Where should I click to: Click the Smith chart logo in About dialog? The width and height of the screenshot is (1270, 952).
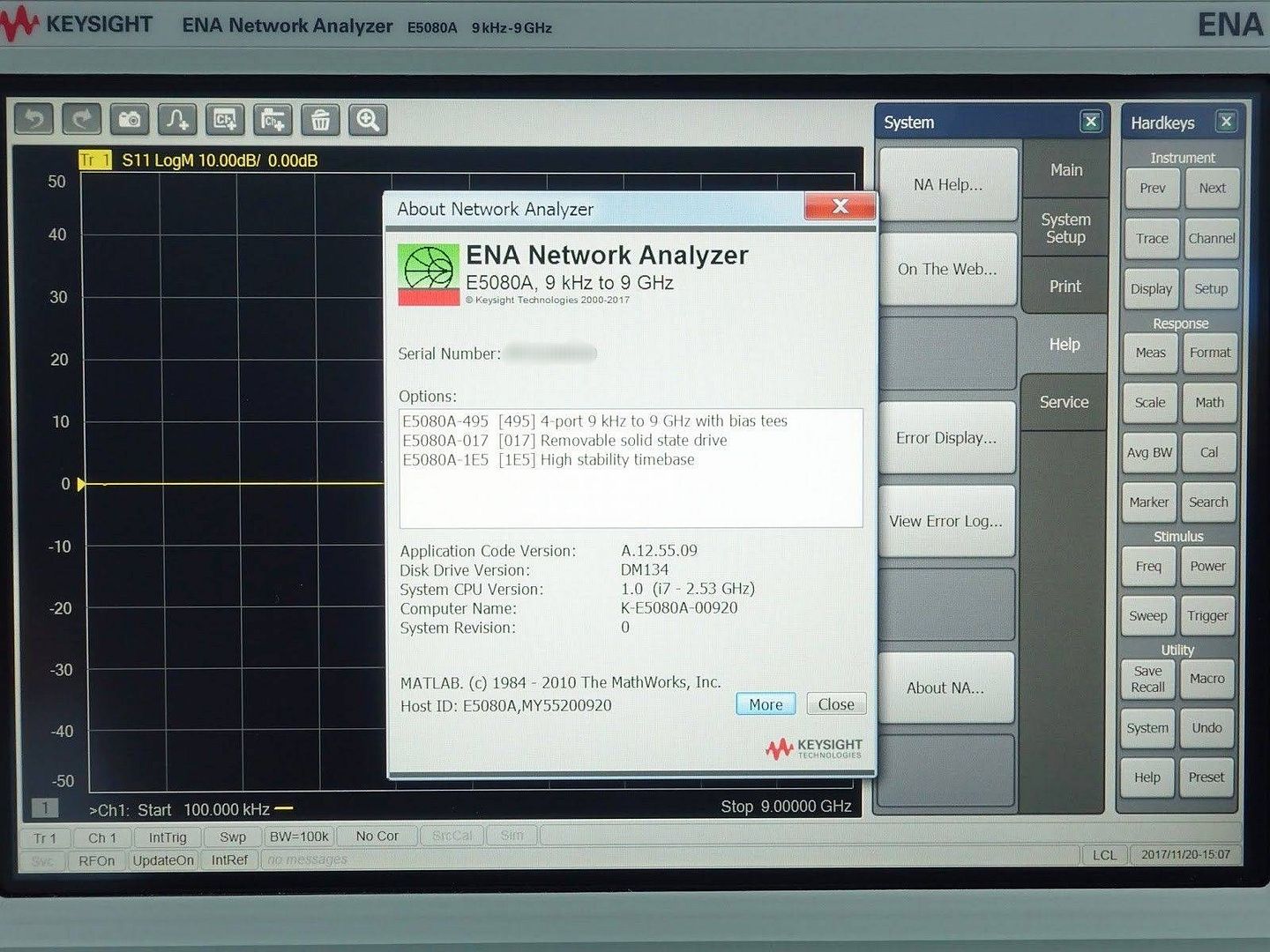point(429,274)
